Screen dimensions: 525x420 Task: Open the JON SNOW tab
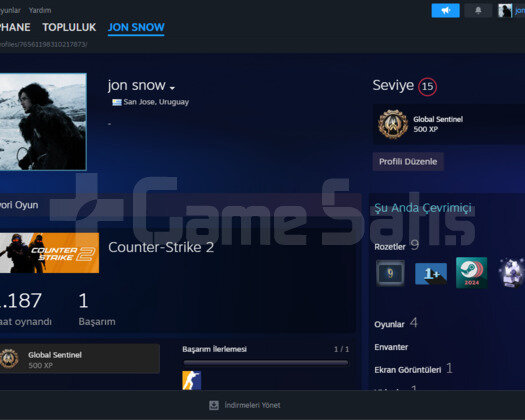click(x=136, y=27)
